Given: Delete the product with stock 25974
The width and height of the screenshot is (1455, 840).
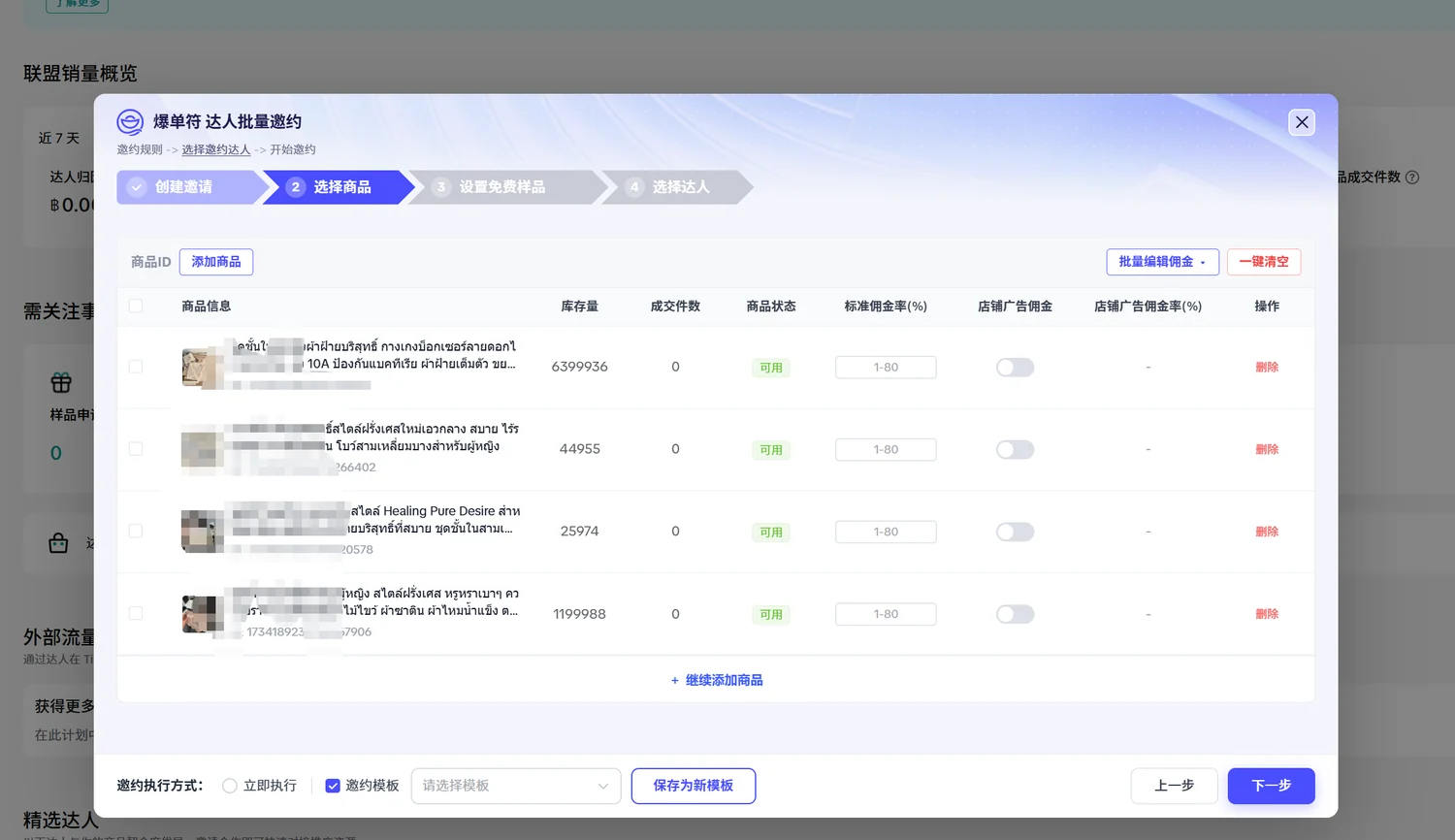Looking at the screenshot, I should (x=1267, y=533).
